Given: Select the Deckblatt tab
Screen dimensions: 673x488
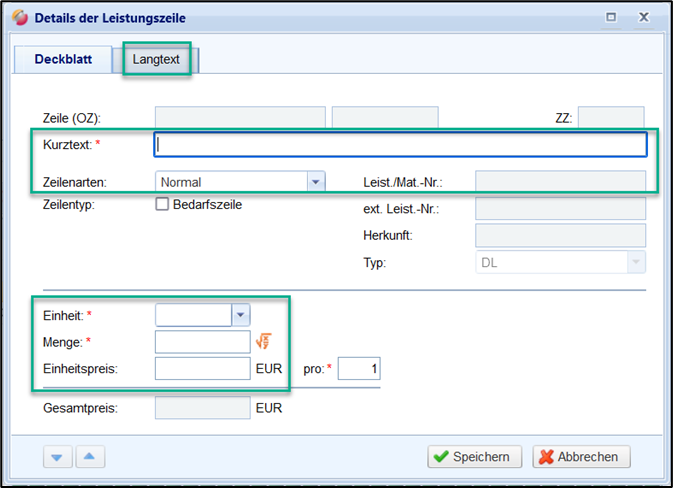Looking at the screenshot, I should pos(63,59).
